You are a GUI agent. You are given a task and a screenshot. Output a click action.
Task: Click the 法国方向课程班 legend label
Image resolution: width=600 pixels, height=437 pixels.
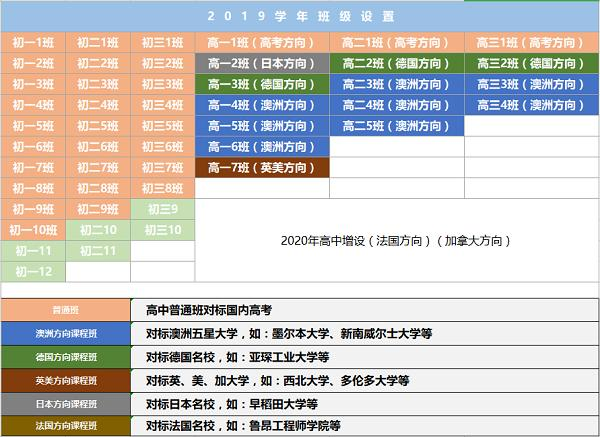65,425
